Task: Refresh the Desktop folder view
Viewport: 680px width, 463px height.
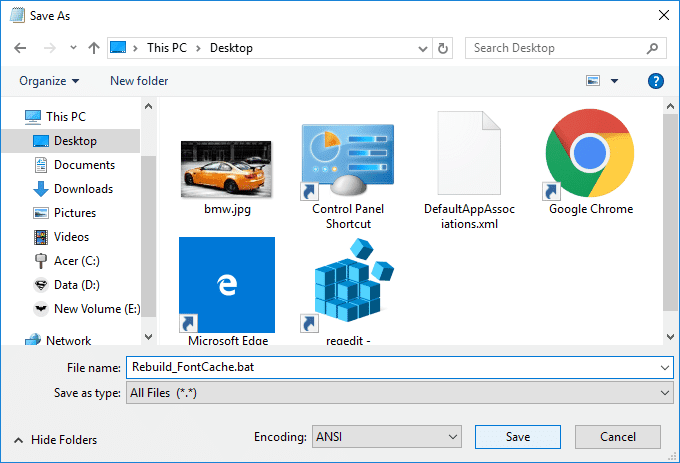Action: tap(443, 48)
